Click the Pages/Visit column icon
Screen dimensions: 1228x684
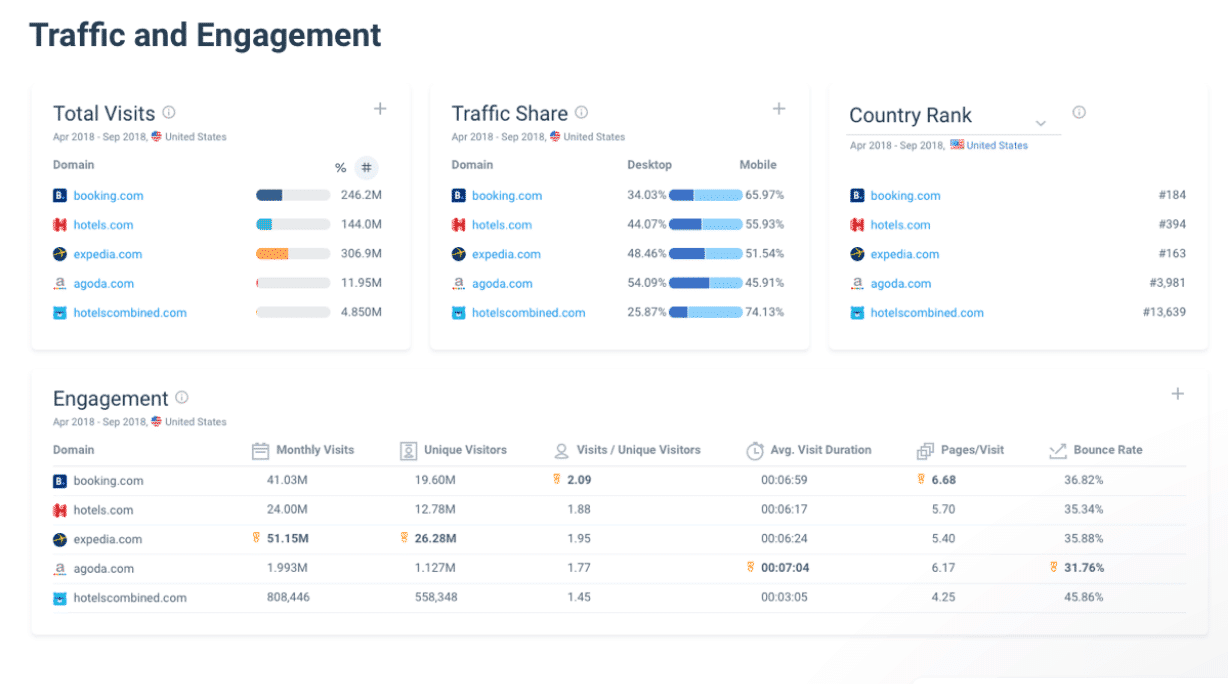[x=925, y=451]
